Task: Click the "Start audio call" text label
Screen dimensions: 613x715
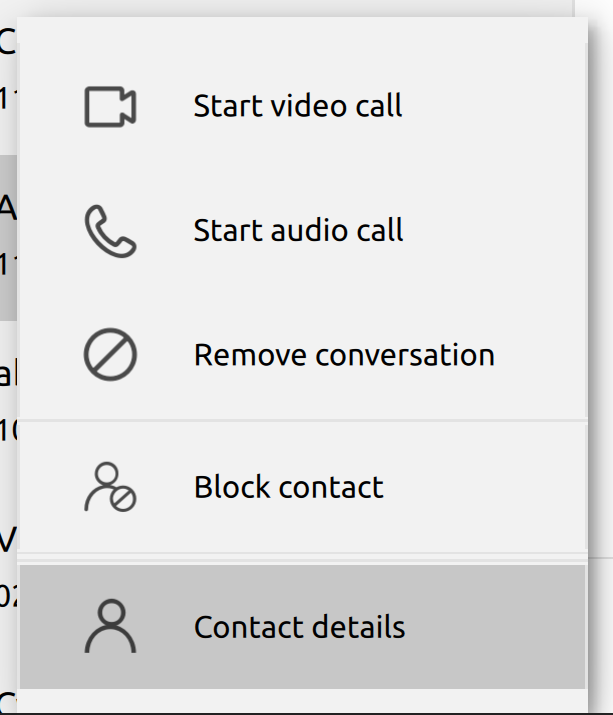Action: tap(298, 230)
